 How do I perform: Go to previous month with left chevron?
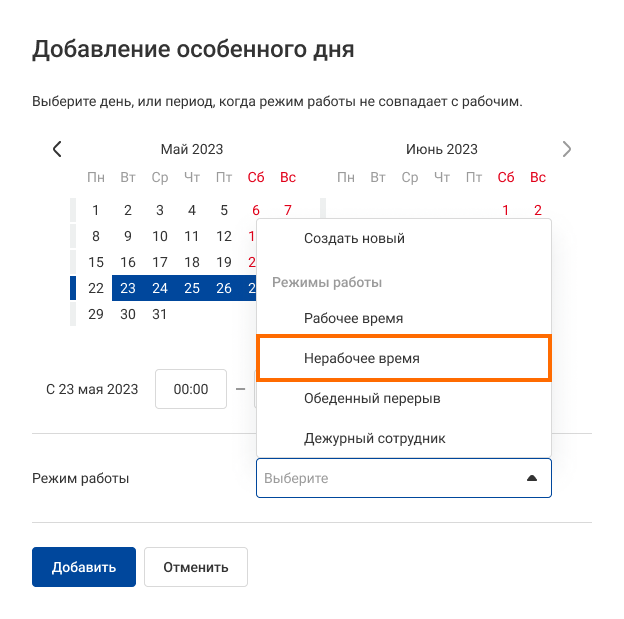pos(57,149)
